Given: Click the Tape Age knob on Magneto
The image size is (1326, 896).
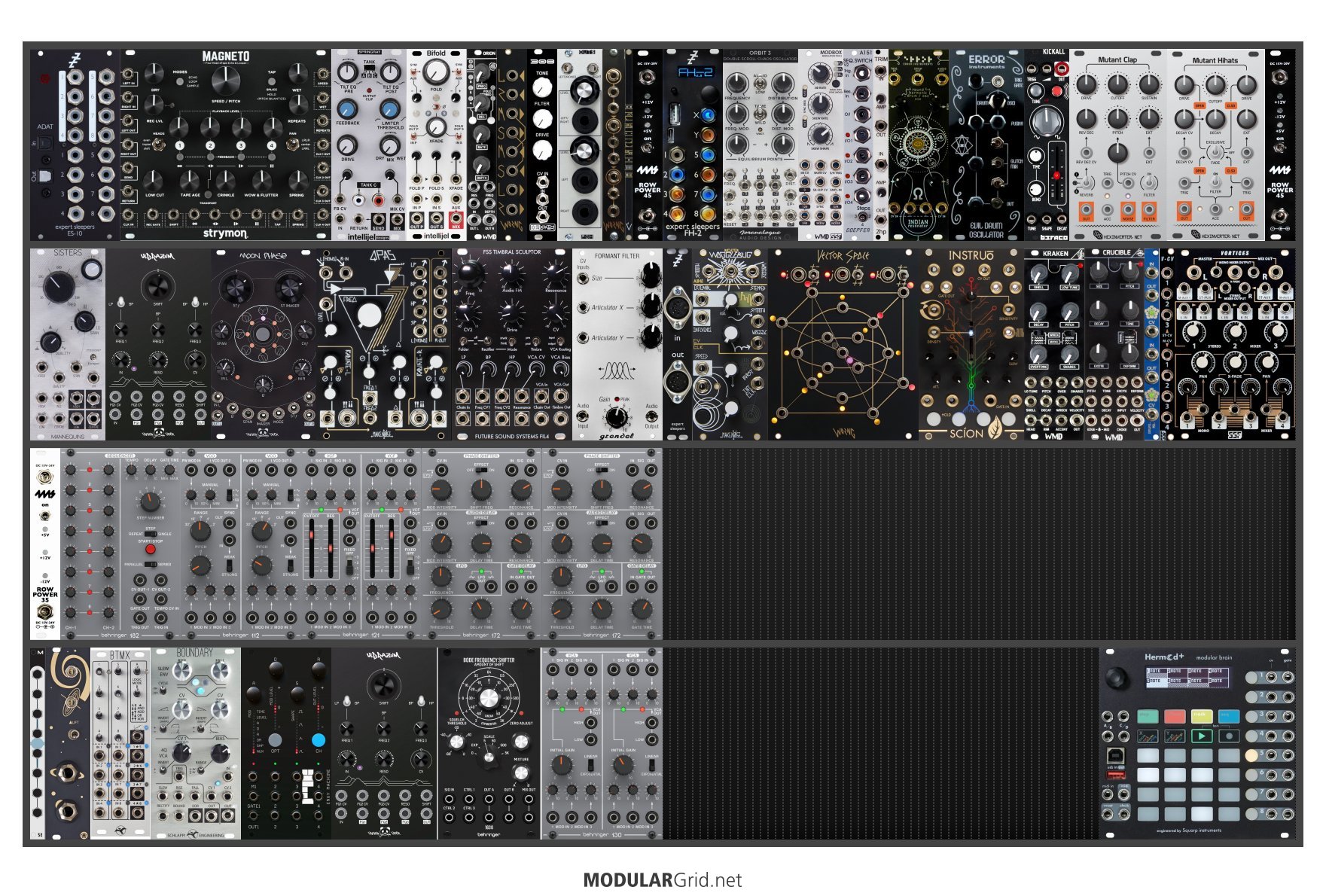Looking at the screenshot, I should pos(190,181).
